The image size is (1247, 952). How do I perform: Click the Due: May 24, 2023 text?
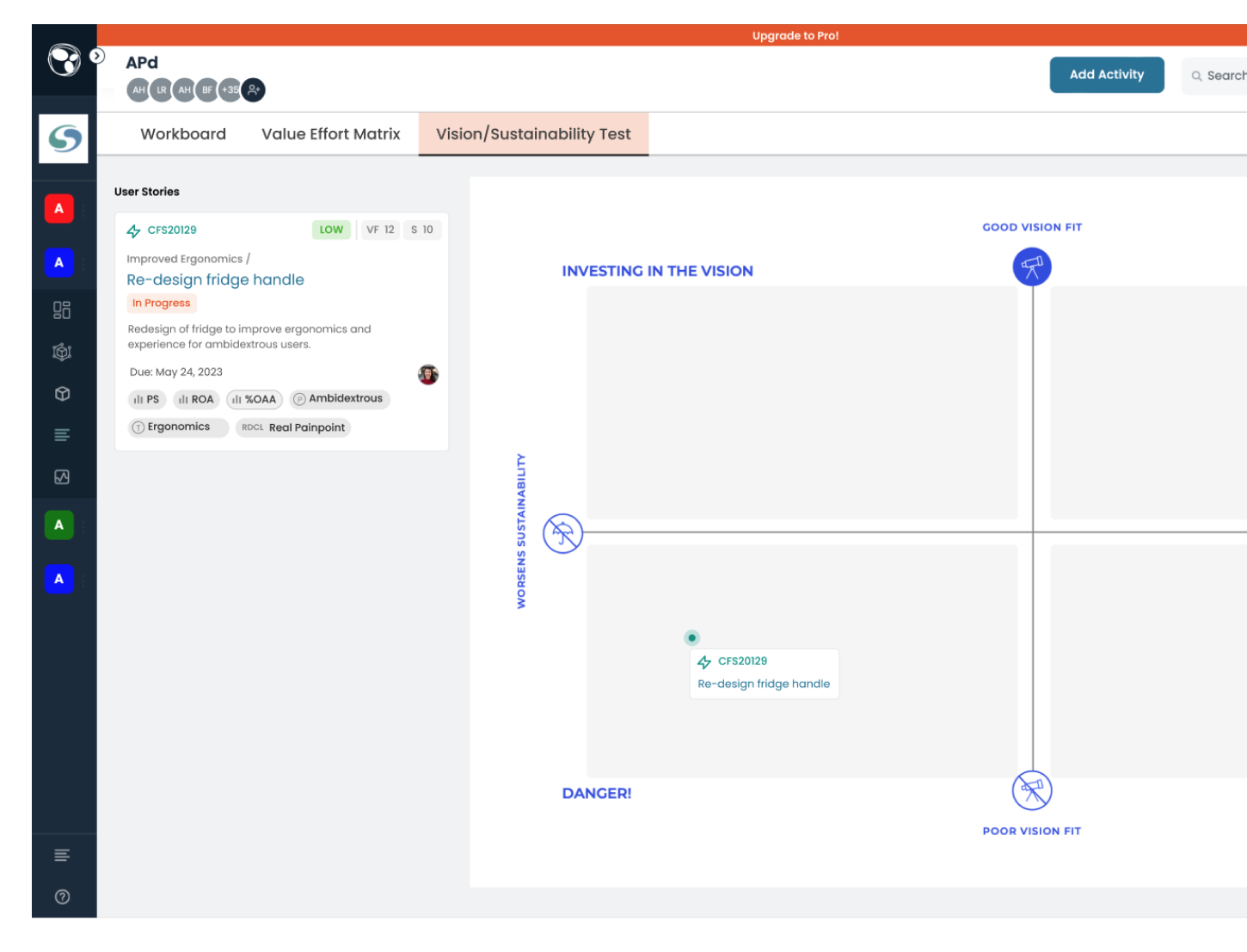click(x=176, y=372)
